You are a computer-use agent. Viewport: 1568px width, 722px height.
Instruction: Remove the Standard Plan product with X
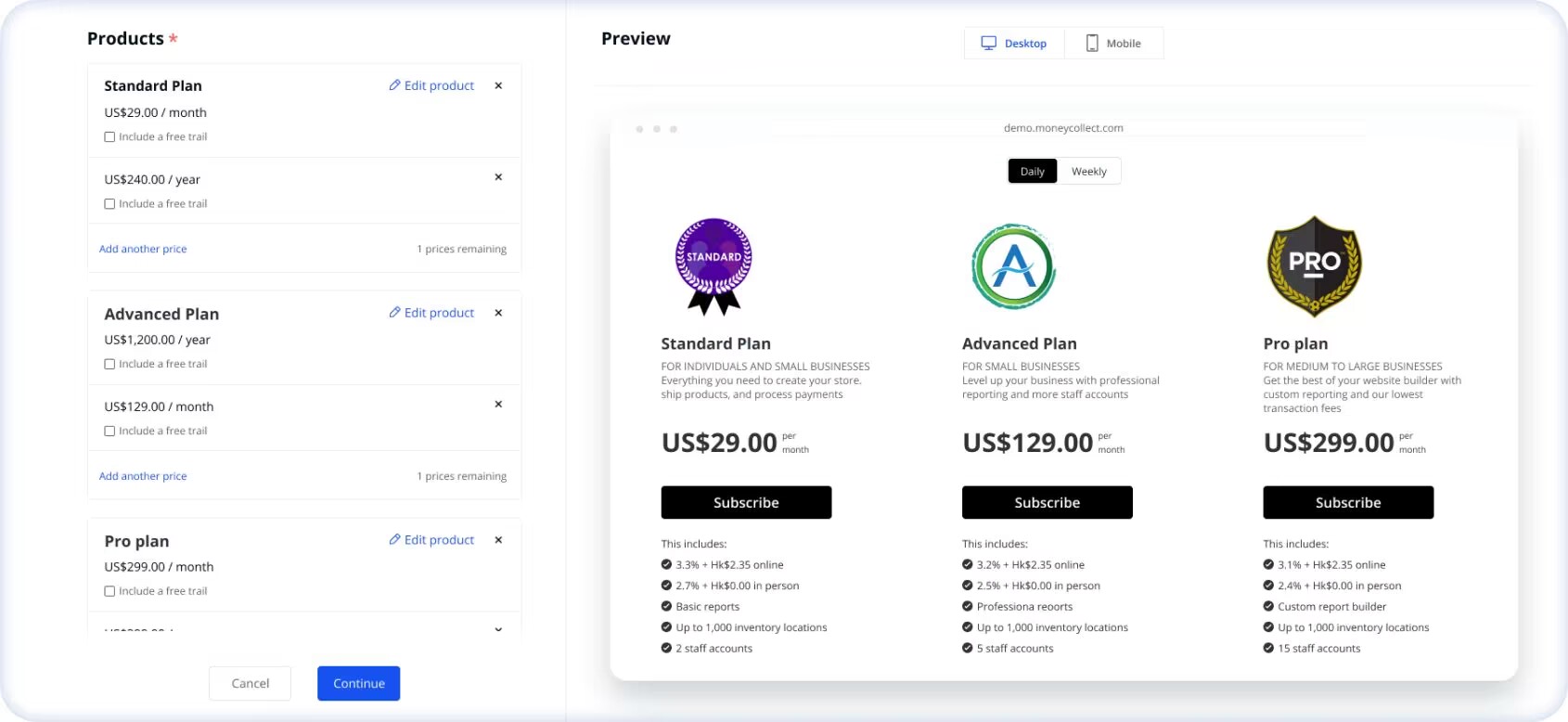498,85
